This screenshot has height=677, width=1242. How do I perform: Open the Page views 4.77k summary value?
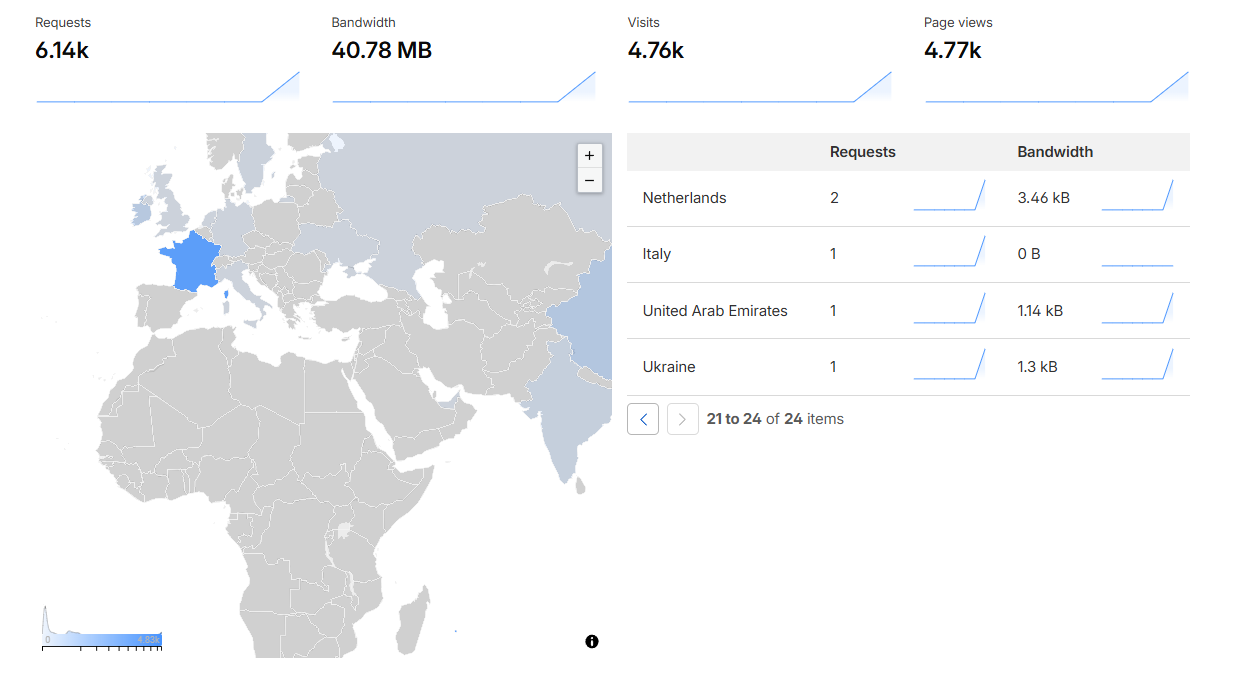coord(952,50)
